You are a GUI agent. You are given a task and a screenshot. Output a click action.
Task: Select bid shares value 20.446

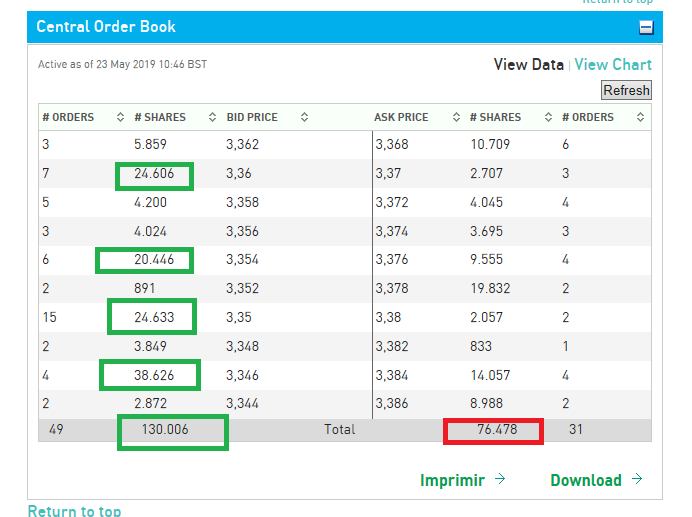coord(154,260)
